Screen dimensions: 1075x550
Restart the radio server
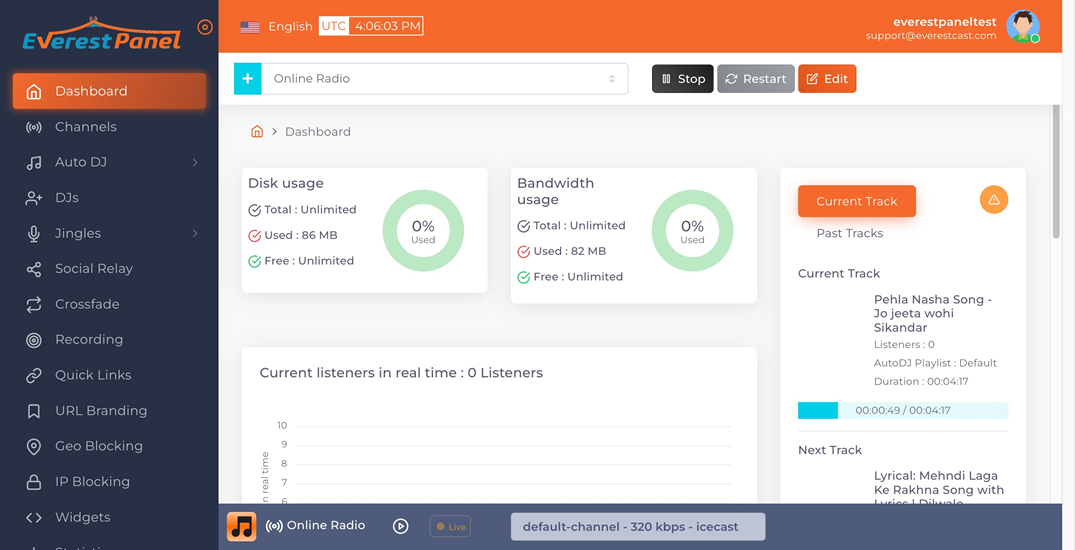[755, 79]
